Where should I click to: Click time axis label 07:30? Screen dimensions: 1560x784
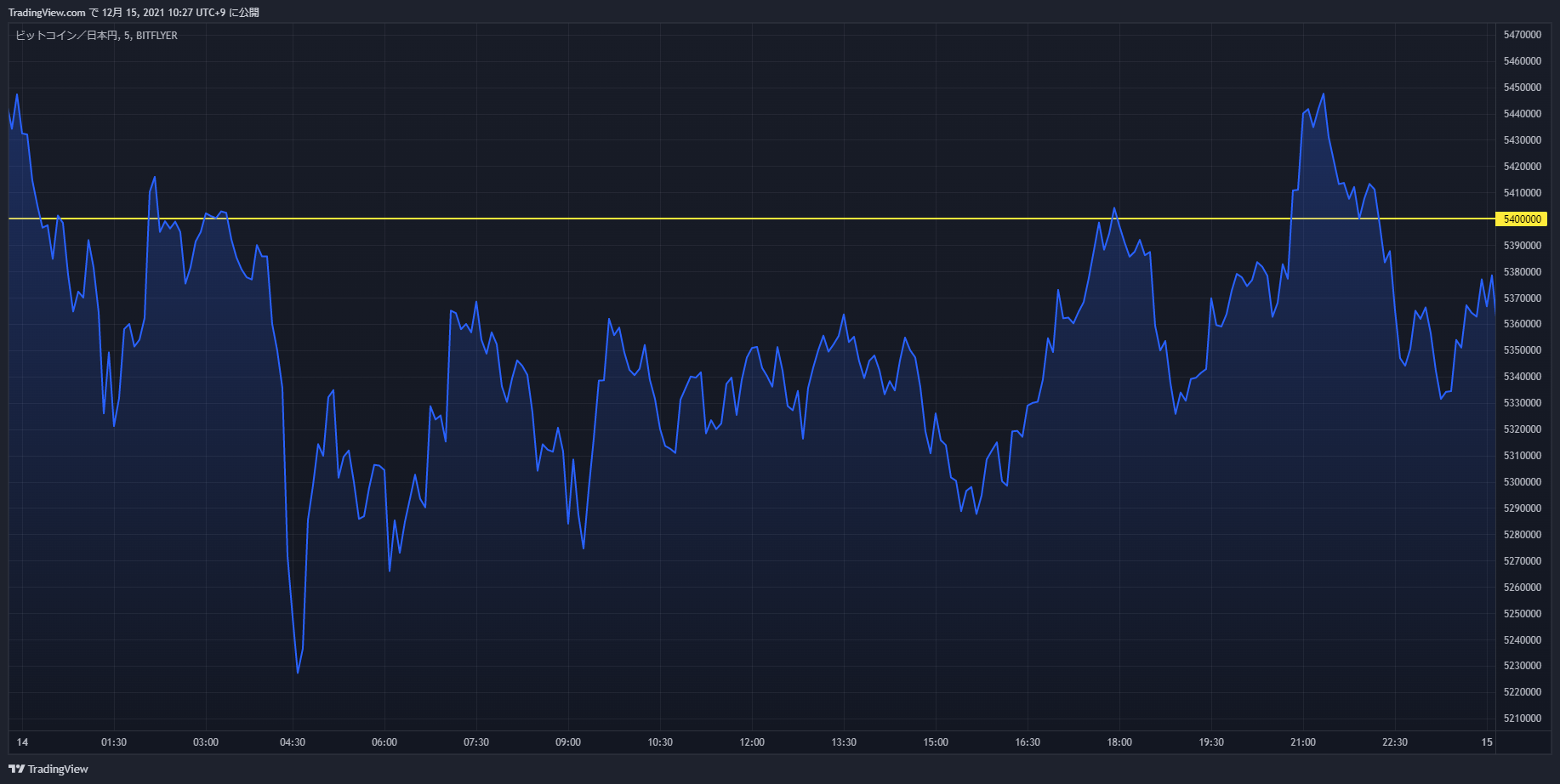click(x=476, y=742)
